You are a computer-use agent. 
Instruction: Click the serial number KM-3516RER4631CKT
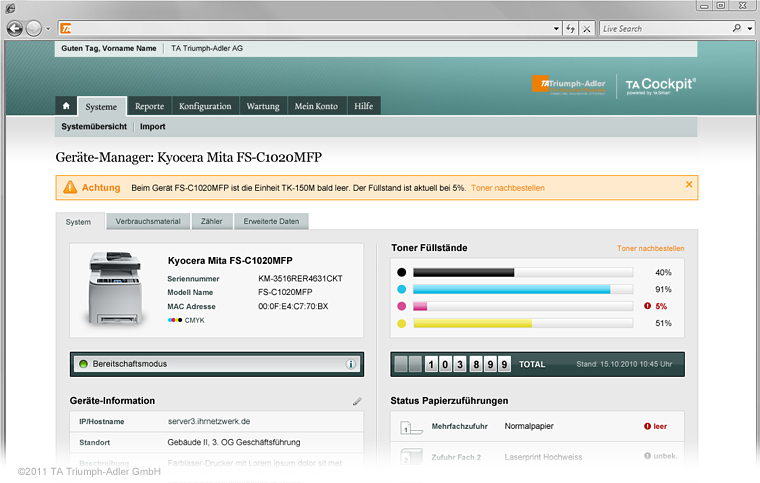point(300,279)
